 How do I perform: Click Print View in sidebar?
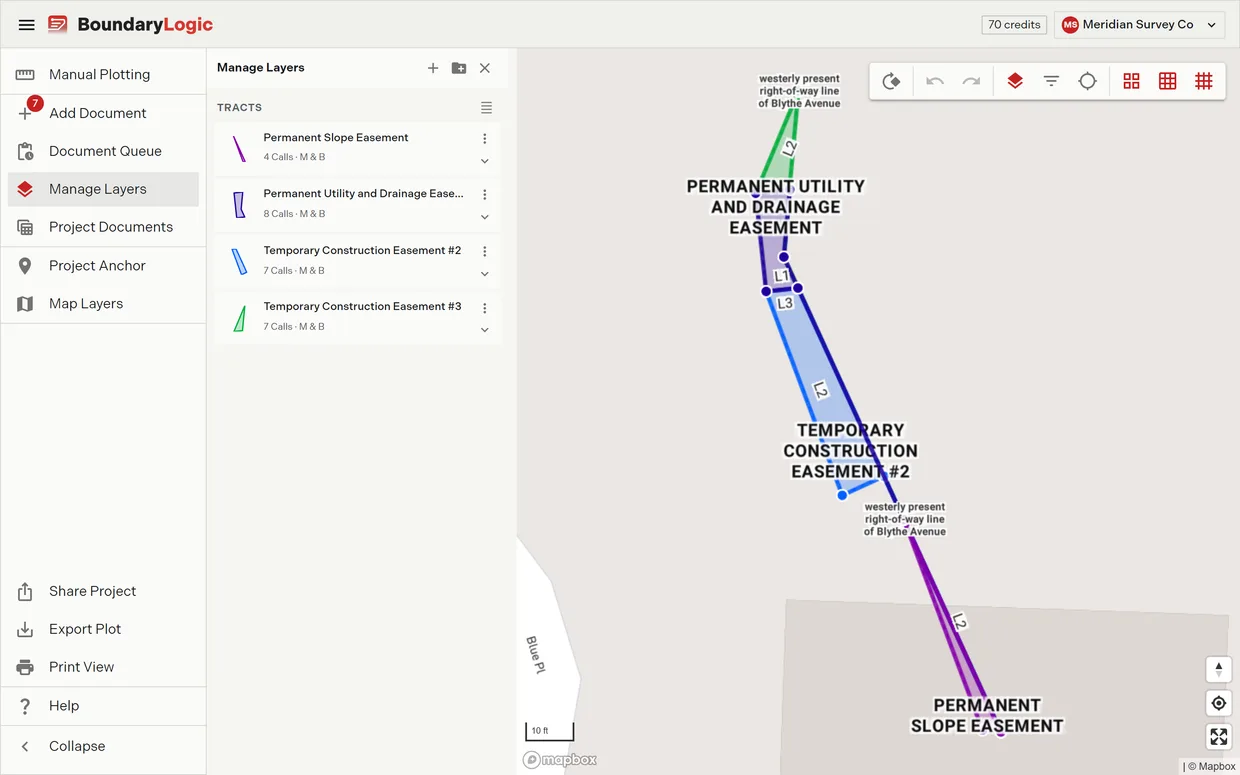point(103,667)
